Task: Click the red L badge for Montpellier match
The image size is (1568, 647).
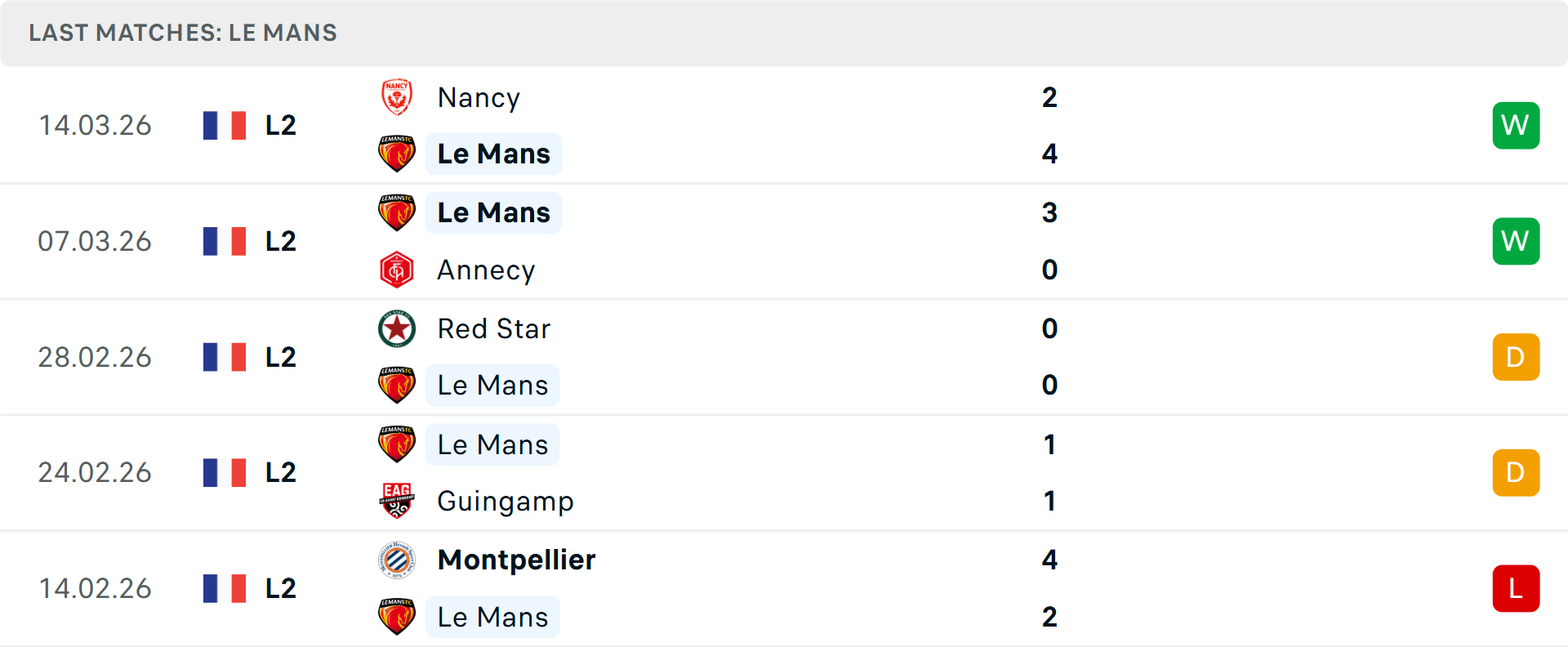Action: tap(1516, 588)
